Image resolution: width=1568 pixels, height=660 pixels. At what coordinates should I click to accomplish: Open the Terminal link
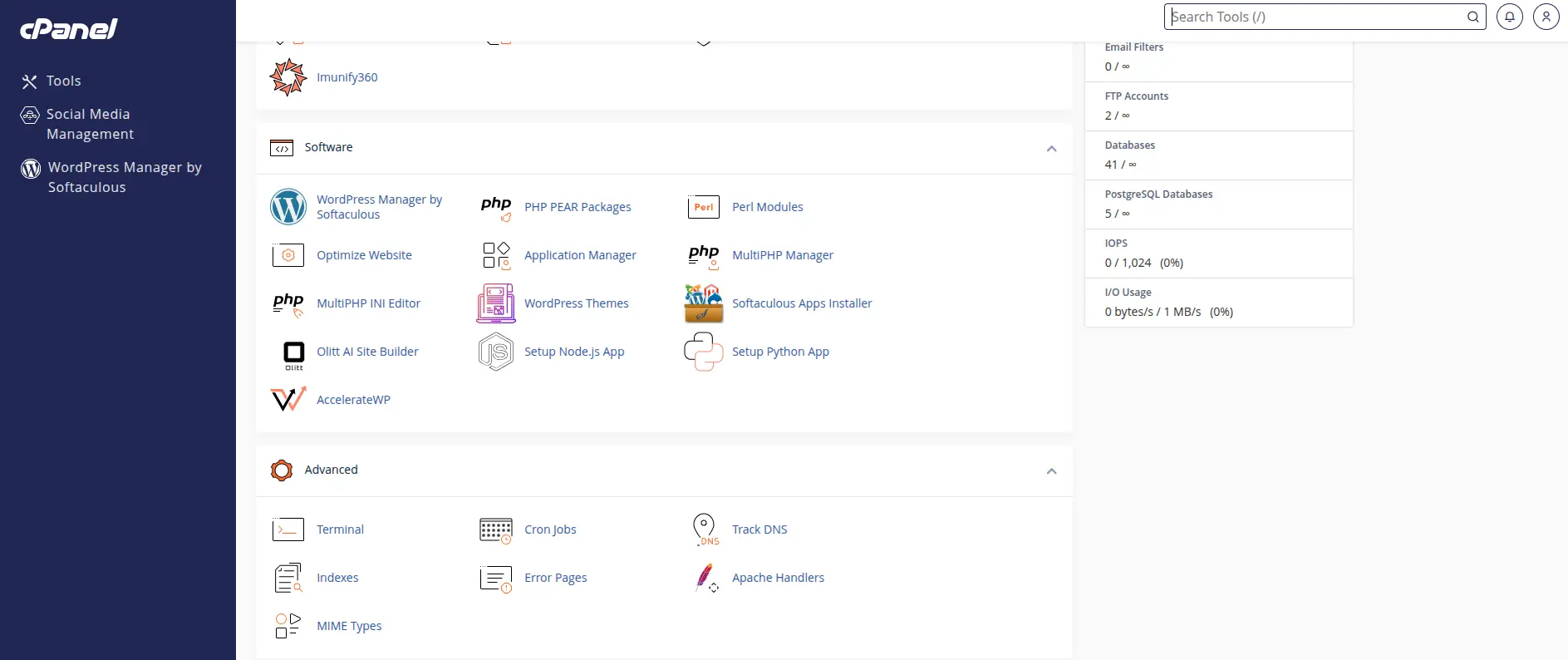tap(340, 529)
